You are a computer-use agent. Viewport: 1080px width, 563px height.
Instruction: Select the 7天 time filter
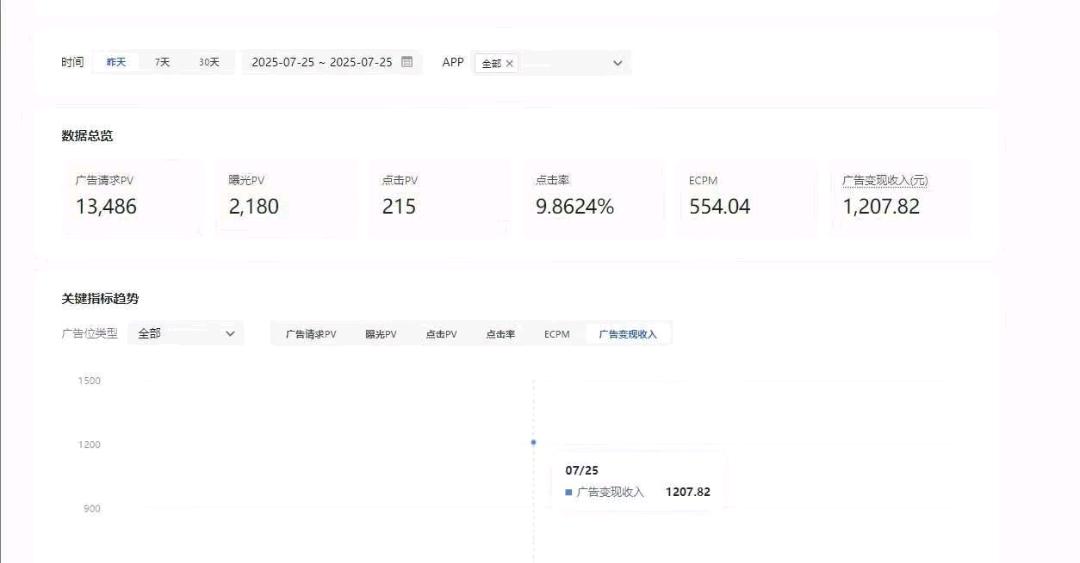pyautogui.click(x=162, y=62)
